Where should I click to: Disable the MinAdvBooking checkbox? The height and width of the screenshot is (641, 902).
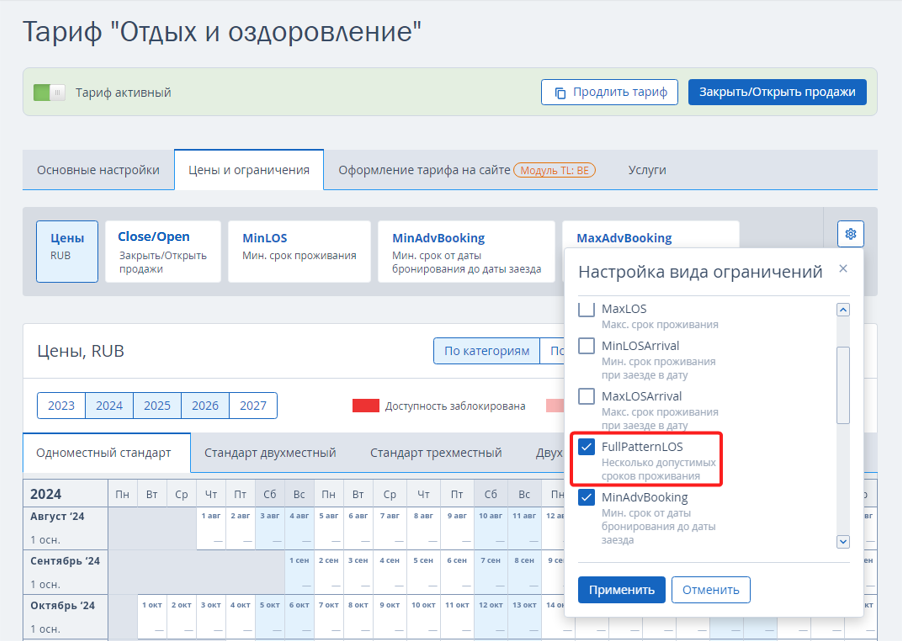(586, 497)
